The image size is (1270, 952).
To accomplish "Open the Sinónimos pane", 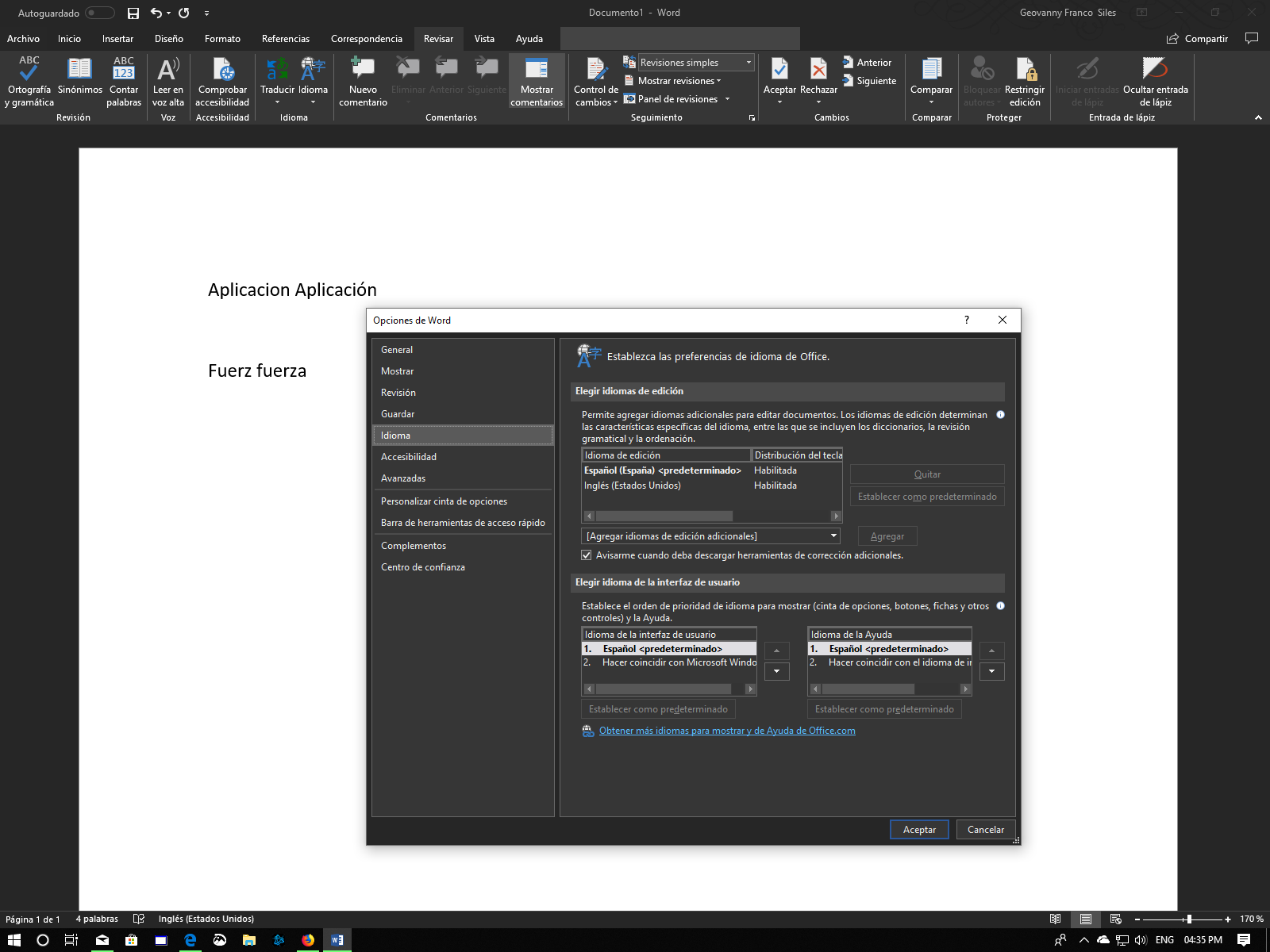I will coord(79,79).
